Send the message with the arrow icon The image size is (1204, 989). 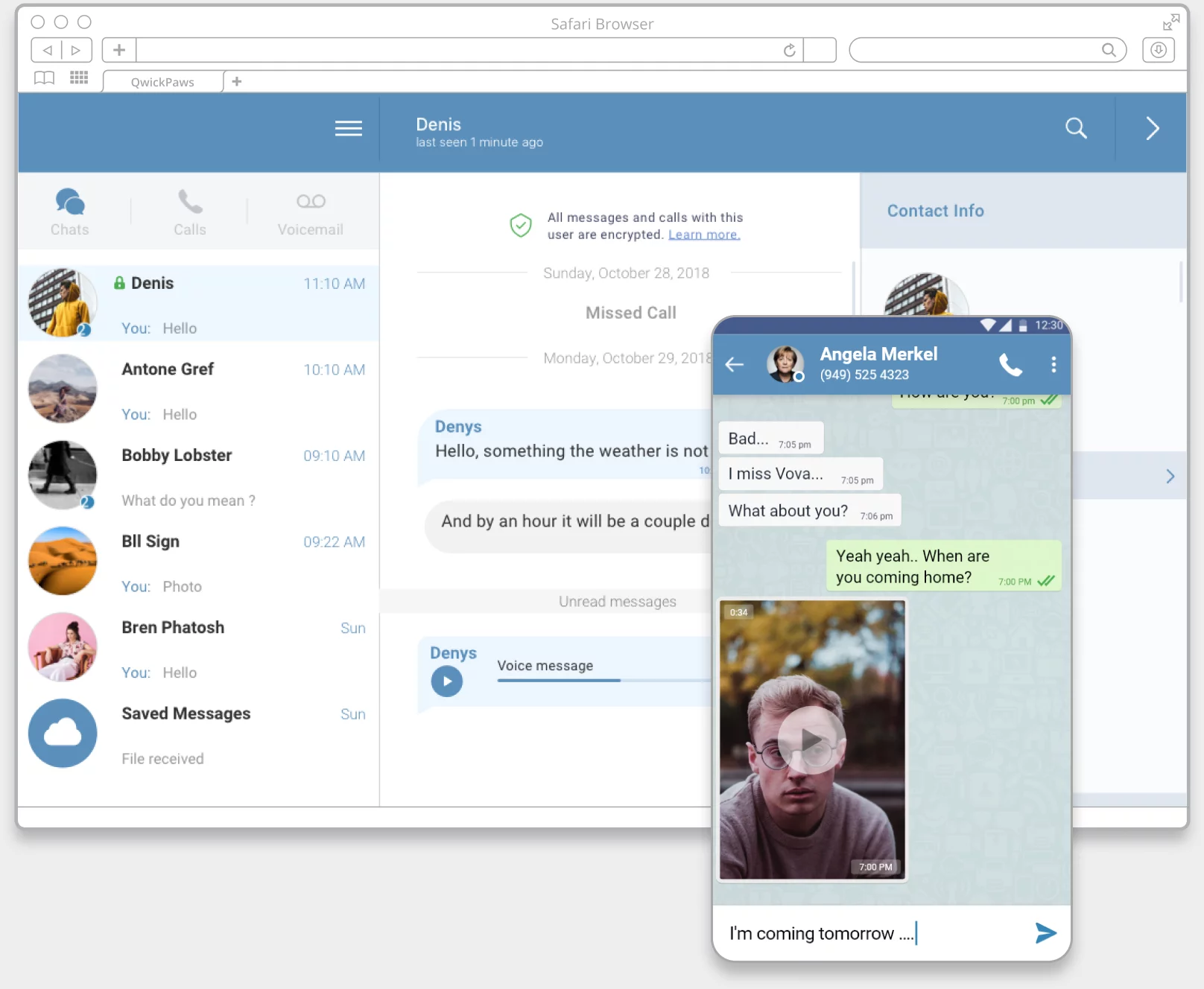(x=1045, y=932)
